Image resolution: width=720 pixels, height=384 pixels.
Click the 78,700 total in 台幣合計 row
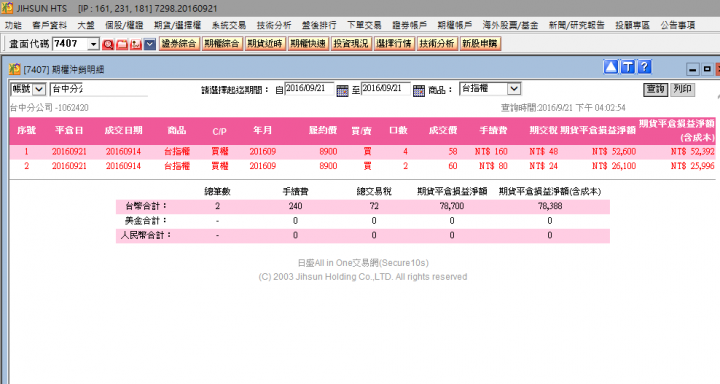452,206
